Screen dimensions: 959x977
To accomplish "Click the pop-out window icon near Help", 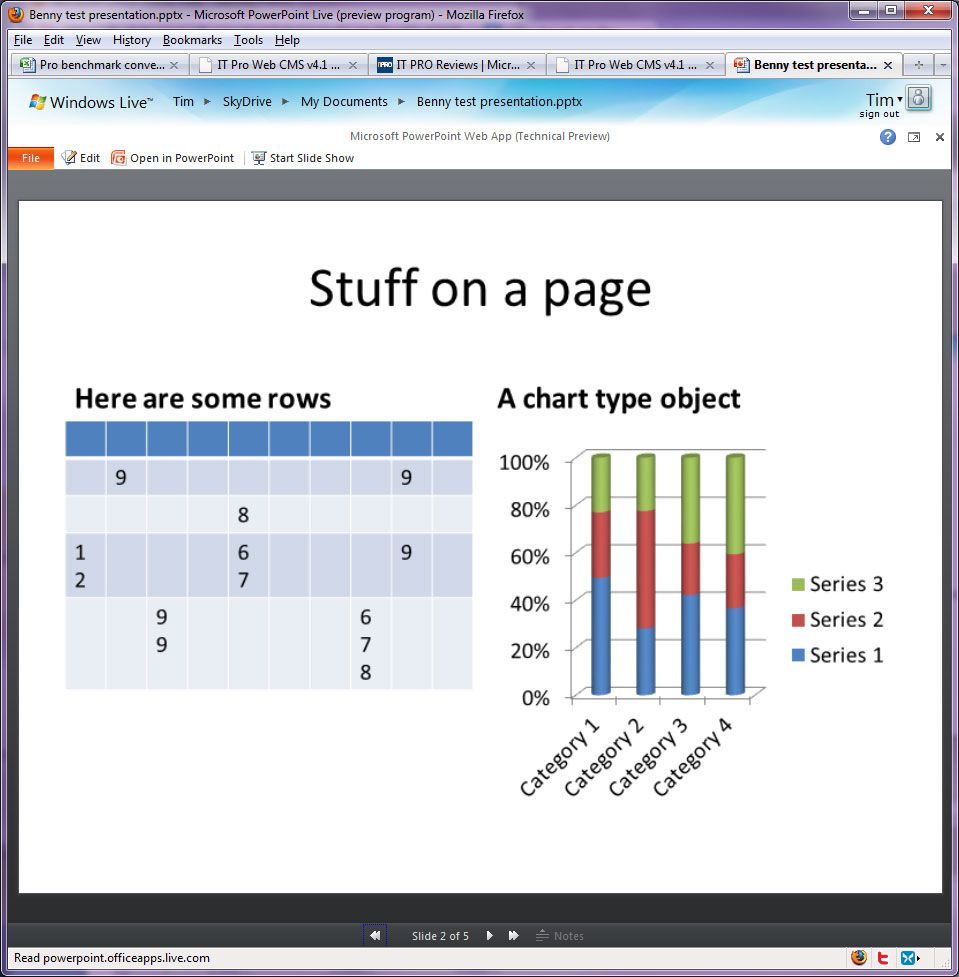I will (x=913, y=137).
